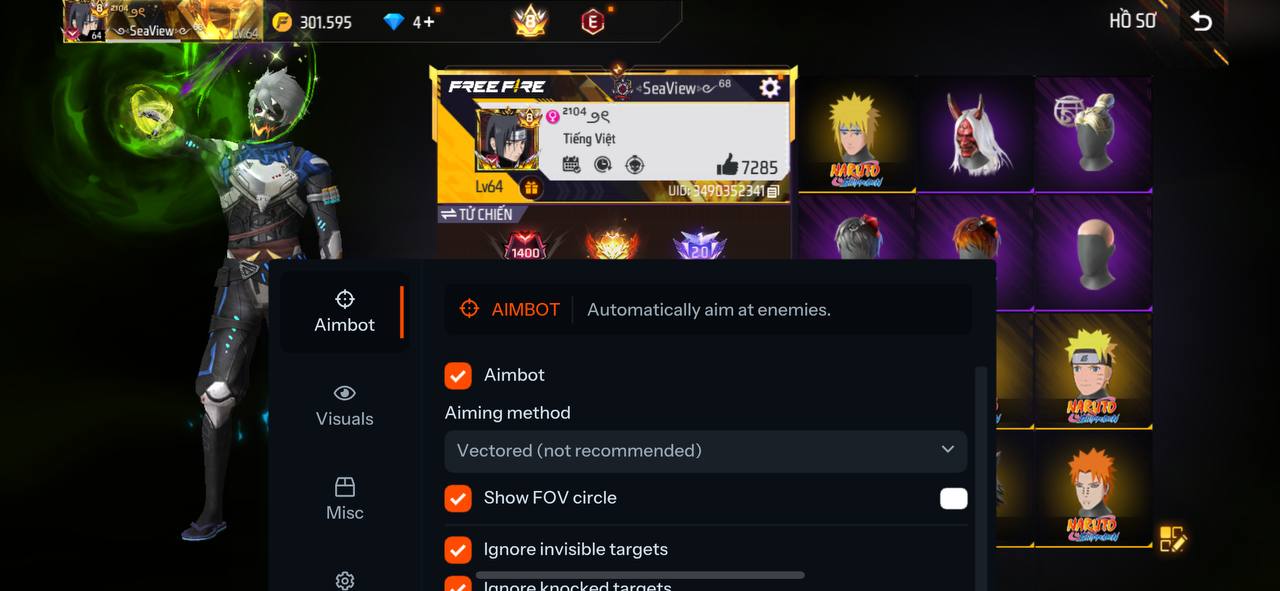Click the blue diamond currency icon
Screen dimensions: 1280x591
pyautogui.click(x=394, y=21)
